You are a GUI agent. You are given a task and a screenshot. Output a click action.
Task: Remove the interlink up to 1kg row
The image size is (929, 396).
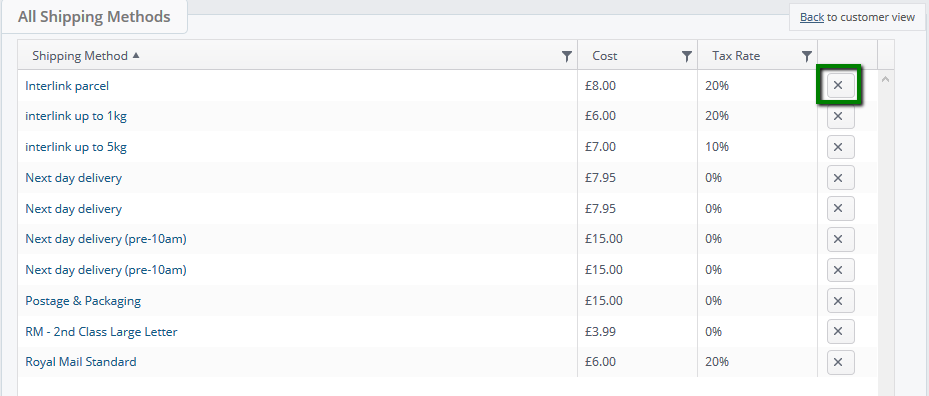(x=840, y=116)
